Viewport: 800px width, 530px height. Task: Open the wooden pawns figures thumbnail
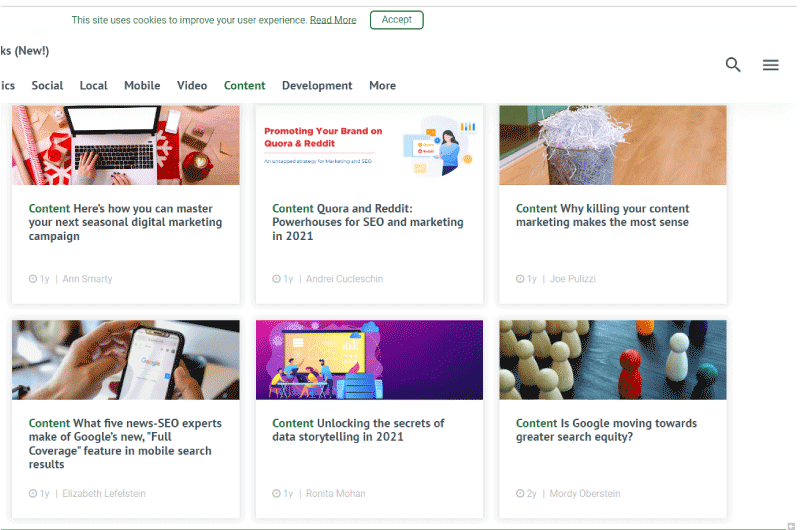pos(613,360)
